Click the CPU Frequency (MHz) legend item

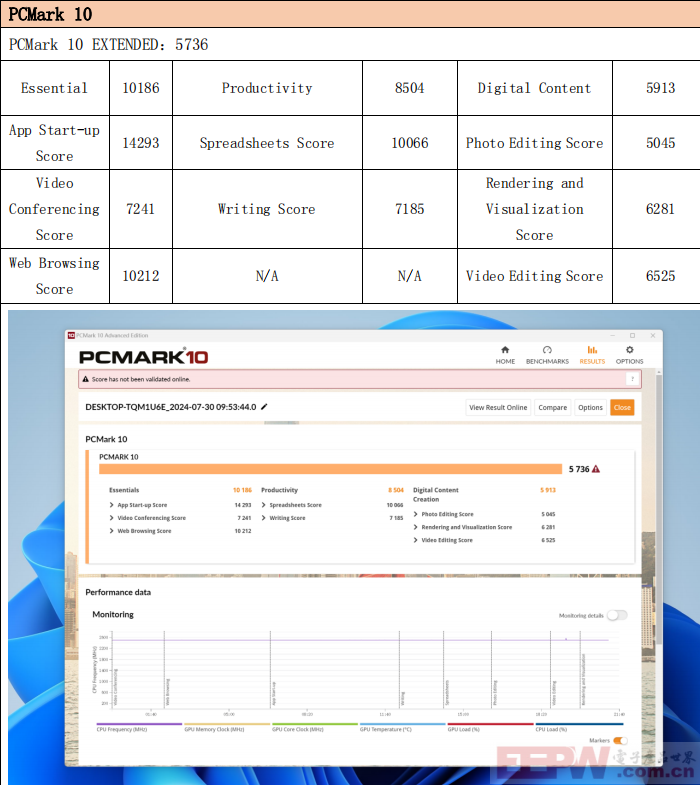coord(139,727)
